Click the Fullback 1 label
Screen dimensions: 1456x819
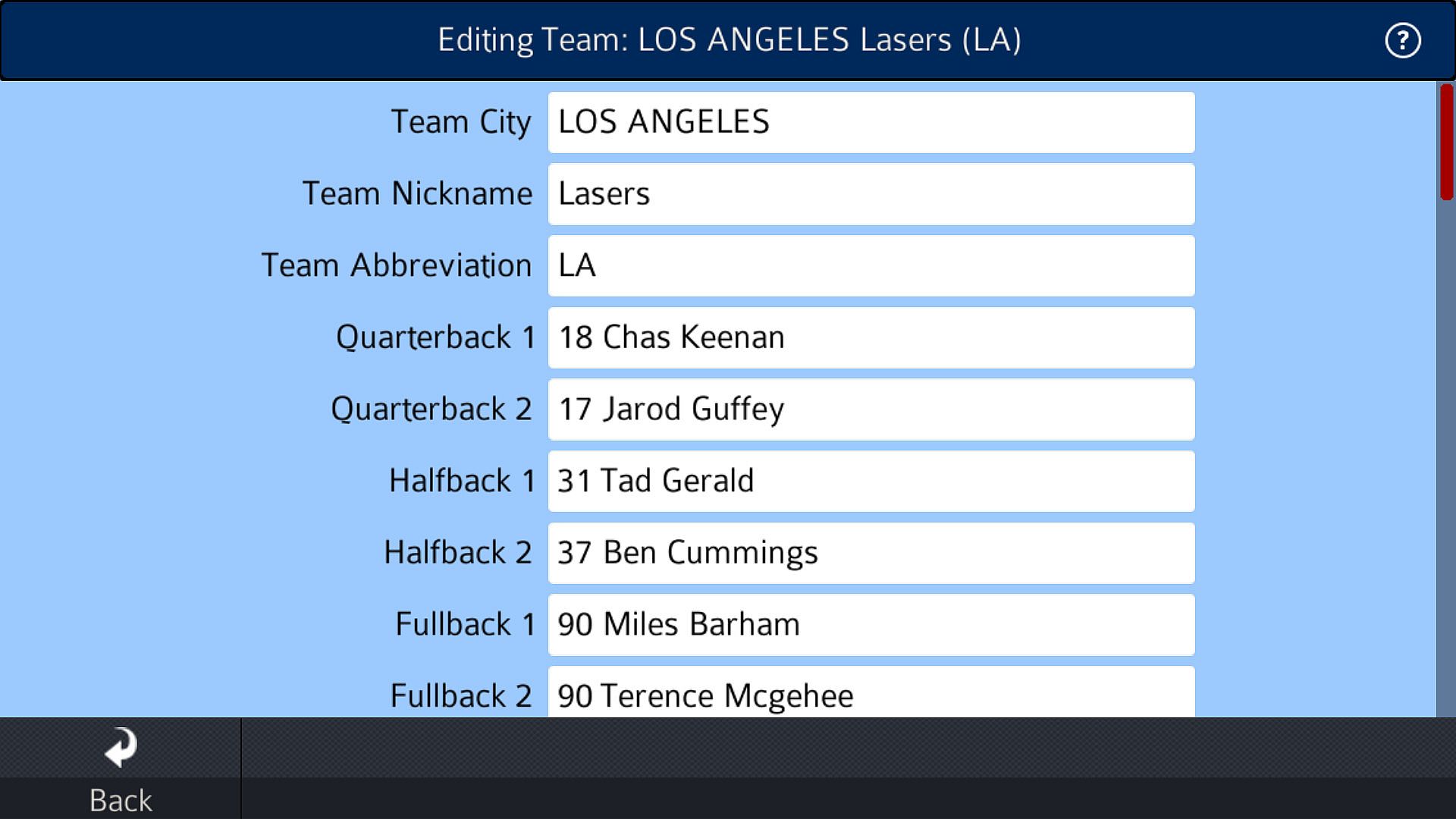point(465,625)
